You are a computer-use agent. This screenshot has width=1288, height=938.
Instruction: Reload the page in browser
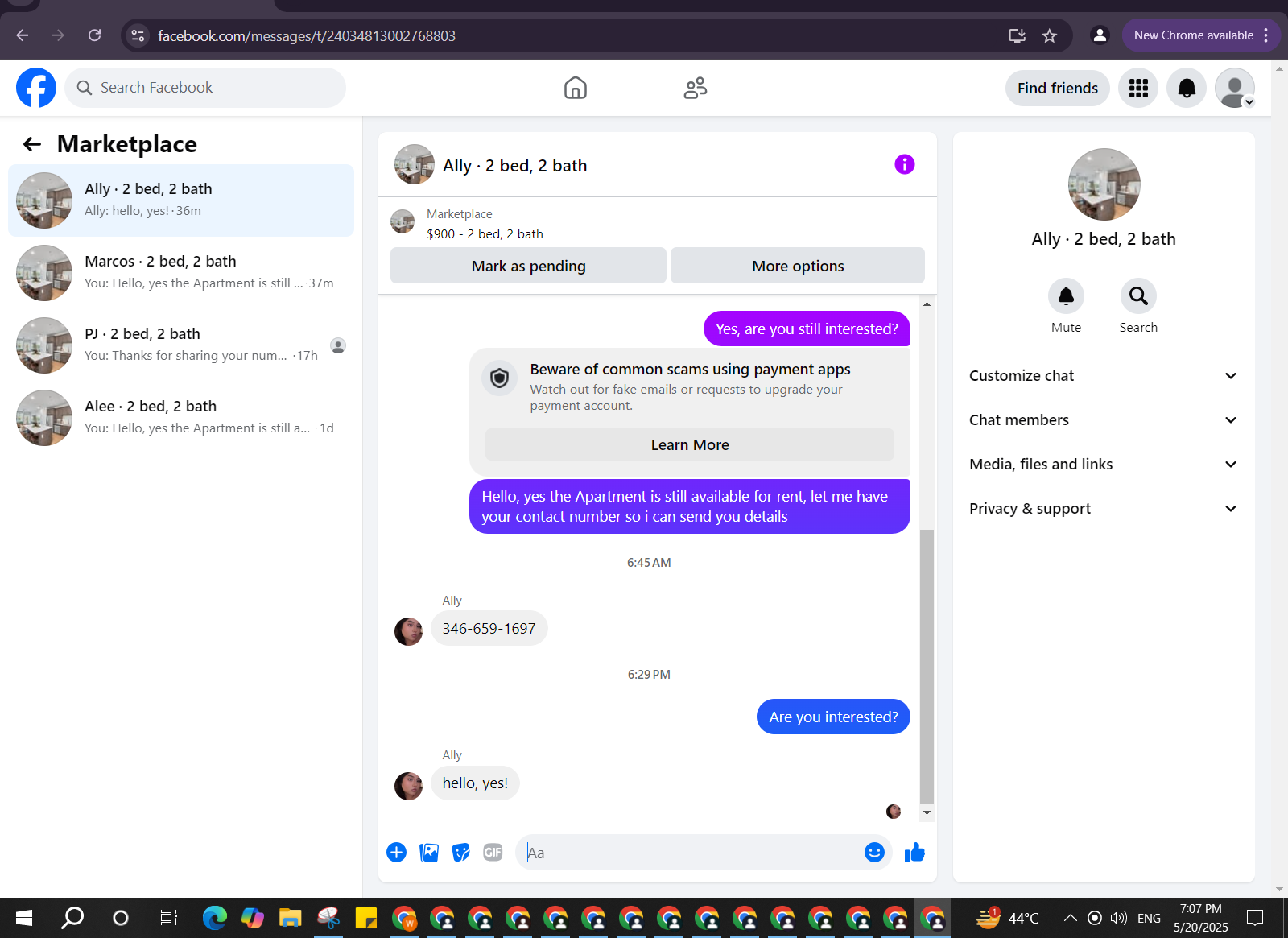coord(94,35)
